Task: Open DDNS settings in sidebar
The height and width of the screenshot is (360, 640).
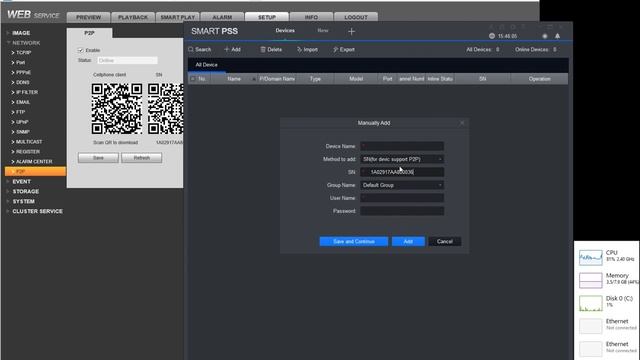Action: pos(22,82)
